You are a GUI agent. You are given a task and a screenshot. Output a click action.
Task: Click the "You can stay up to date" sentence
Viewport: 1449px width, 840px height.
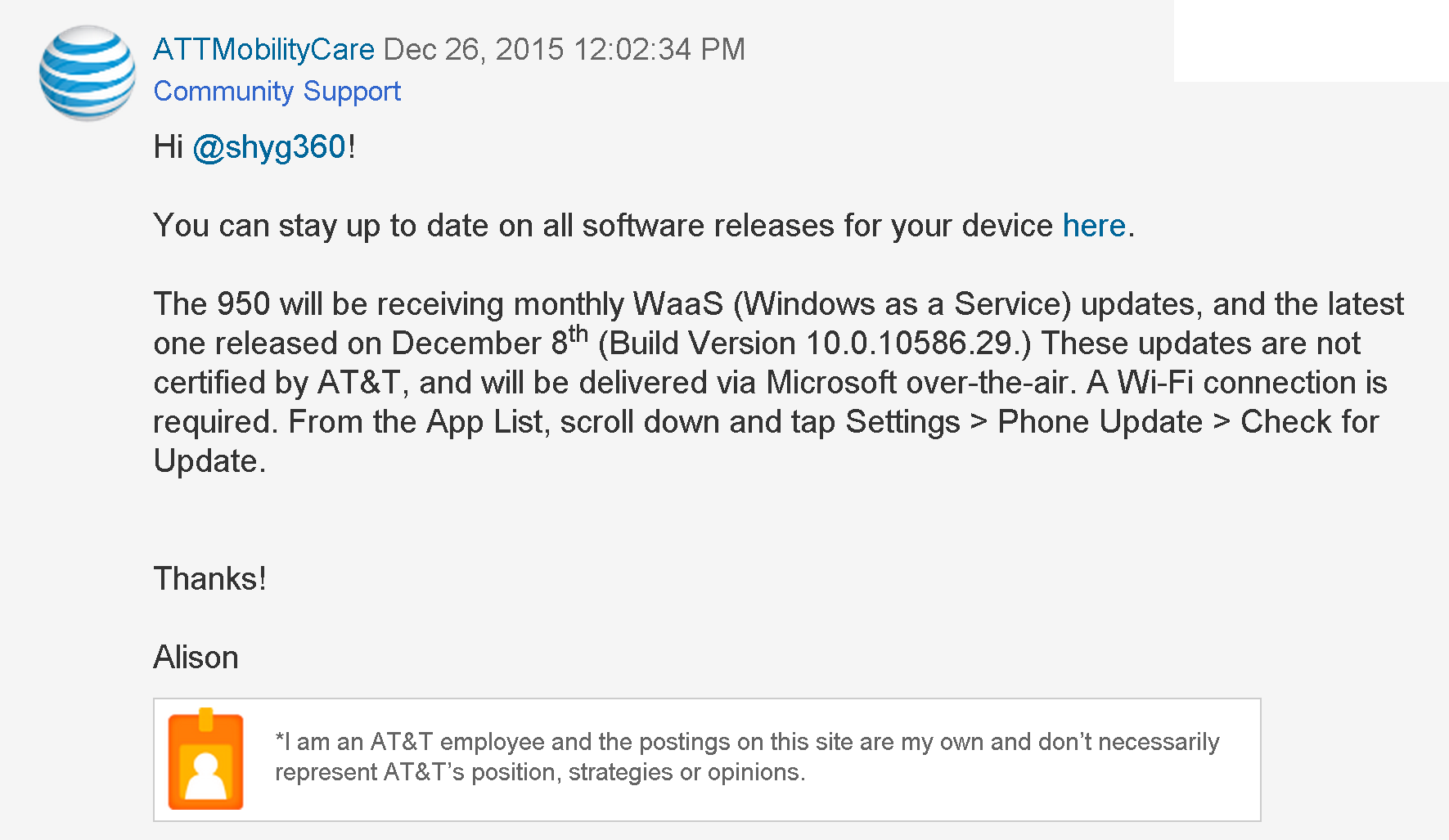(x=644, y=226)
